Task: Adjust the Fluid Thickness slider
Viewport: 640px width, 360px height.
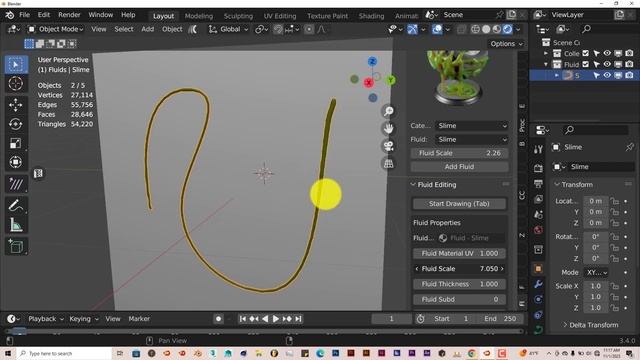Action: click(459, 284)
